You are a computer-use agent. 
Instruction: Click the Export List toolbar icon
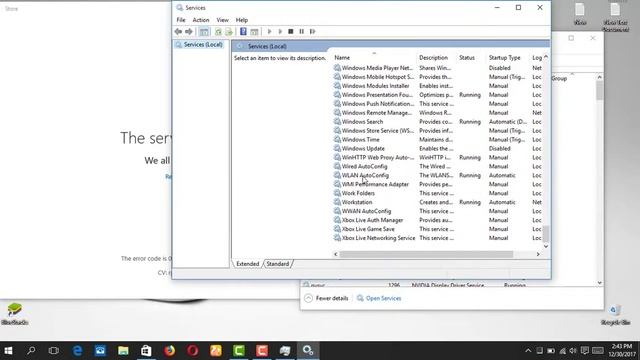click(229, 31)
